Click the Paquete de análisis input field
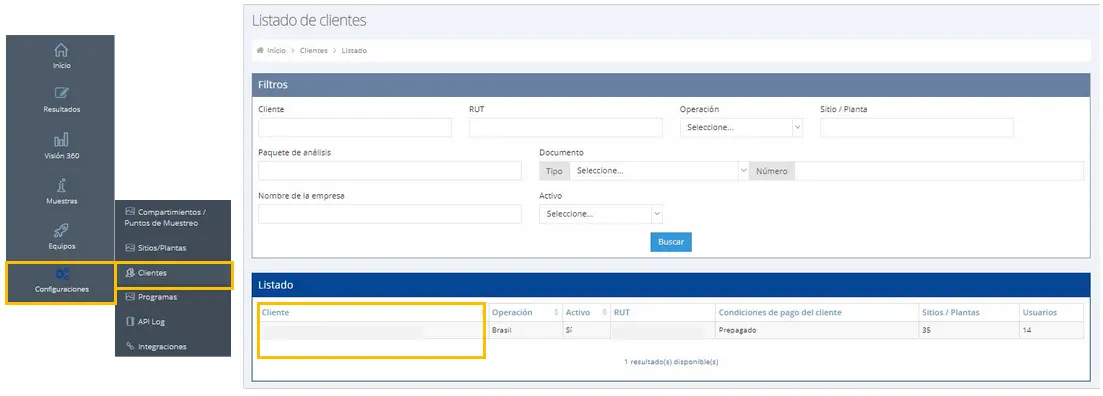Screen dimensions: 1103x396 coord(390,171)
